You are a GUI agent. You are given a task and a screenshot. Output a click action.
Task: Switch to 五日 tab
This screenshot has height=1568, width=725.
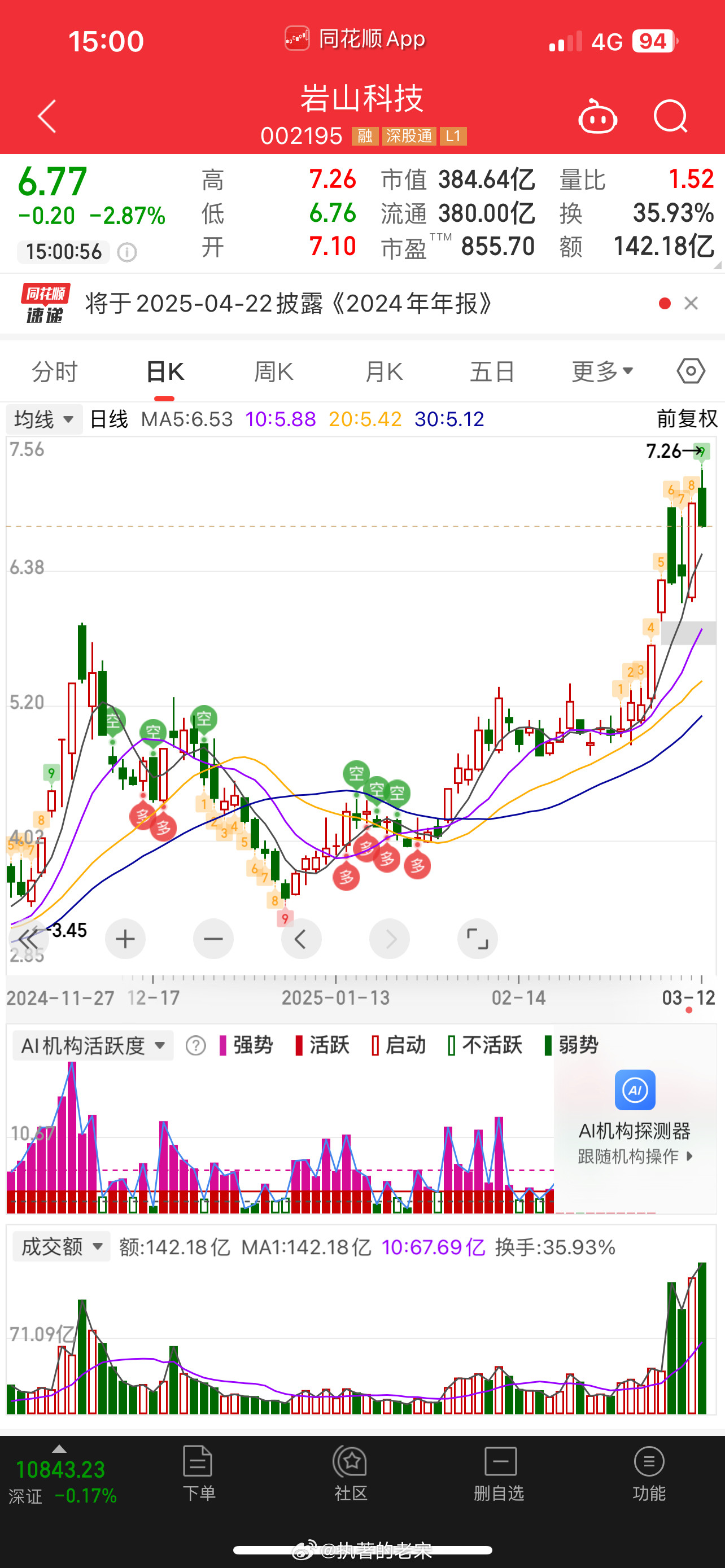tap(493, 371)
